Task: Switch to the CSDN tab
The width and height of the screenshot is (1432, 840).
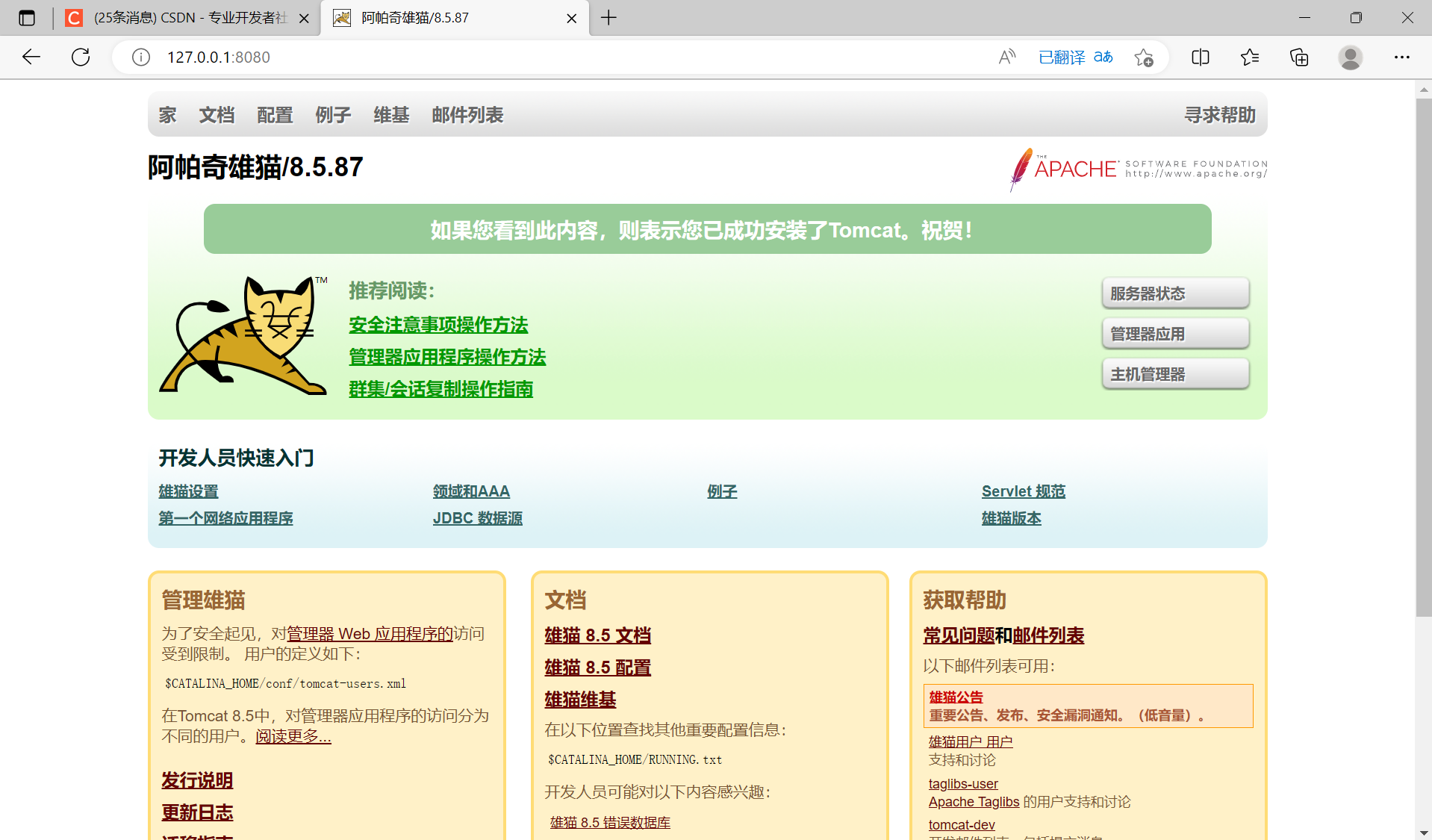Action: [187, 18]
